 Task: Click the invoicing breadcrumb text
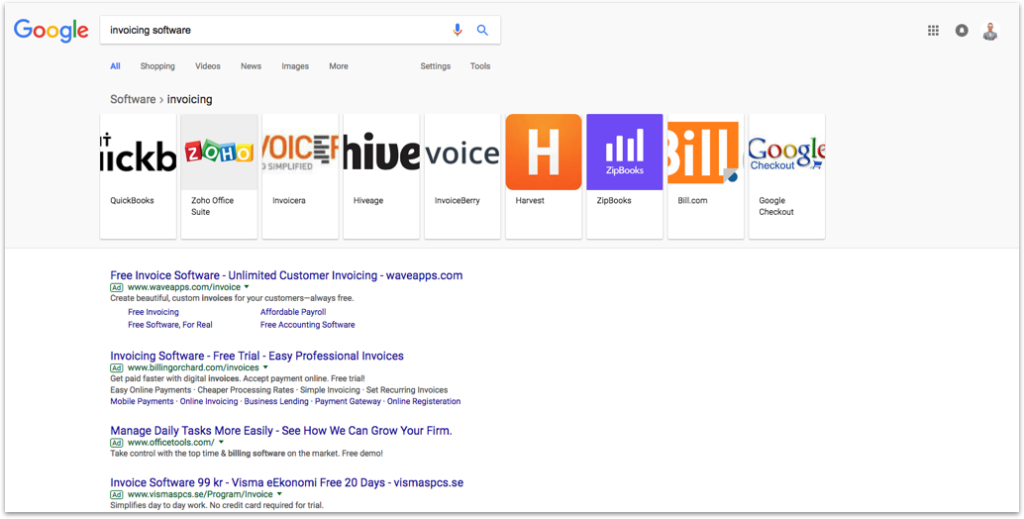pos(189,99)
